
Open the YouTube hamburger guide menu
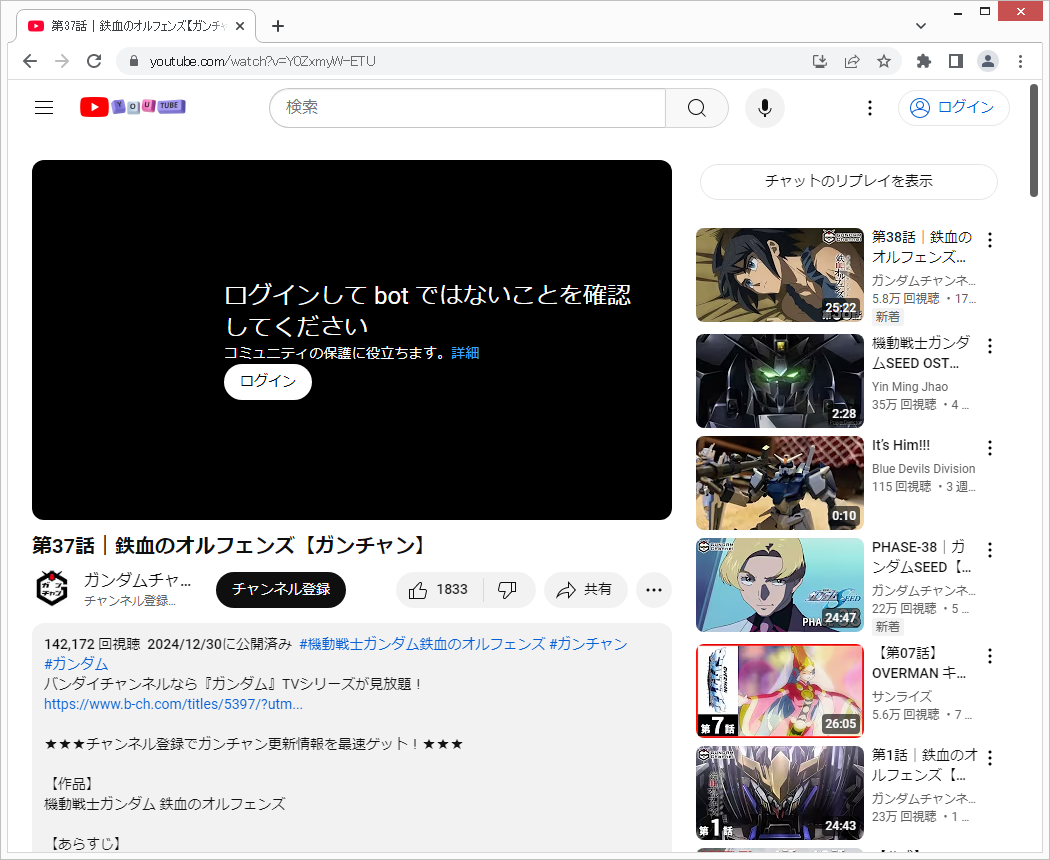pyautogui.click(x=44, y=107)
